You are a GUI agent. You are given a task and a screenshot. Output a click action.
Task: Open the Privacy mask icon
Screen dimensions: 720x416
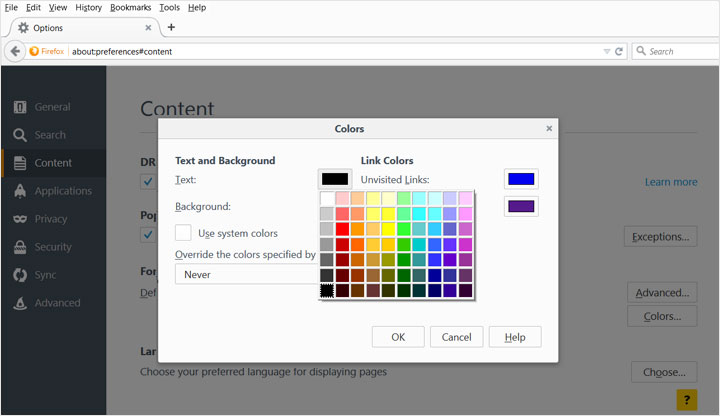20,219
